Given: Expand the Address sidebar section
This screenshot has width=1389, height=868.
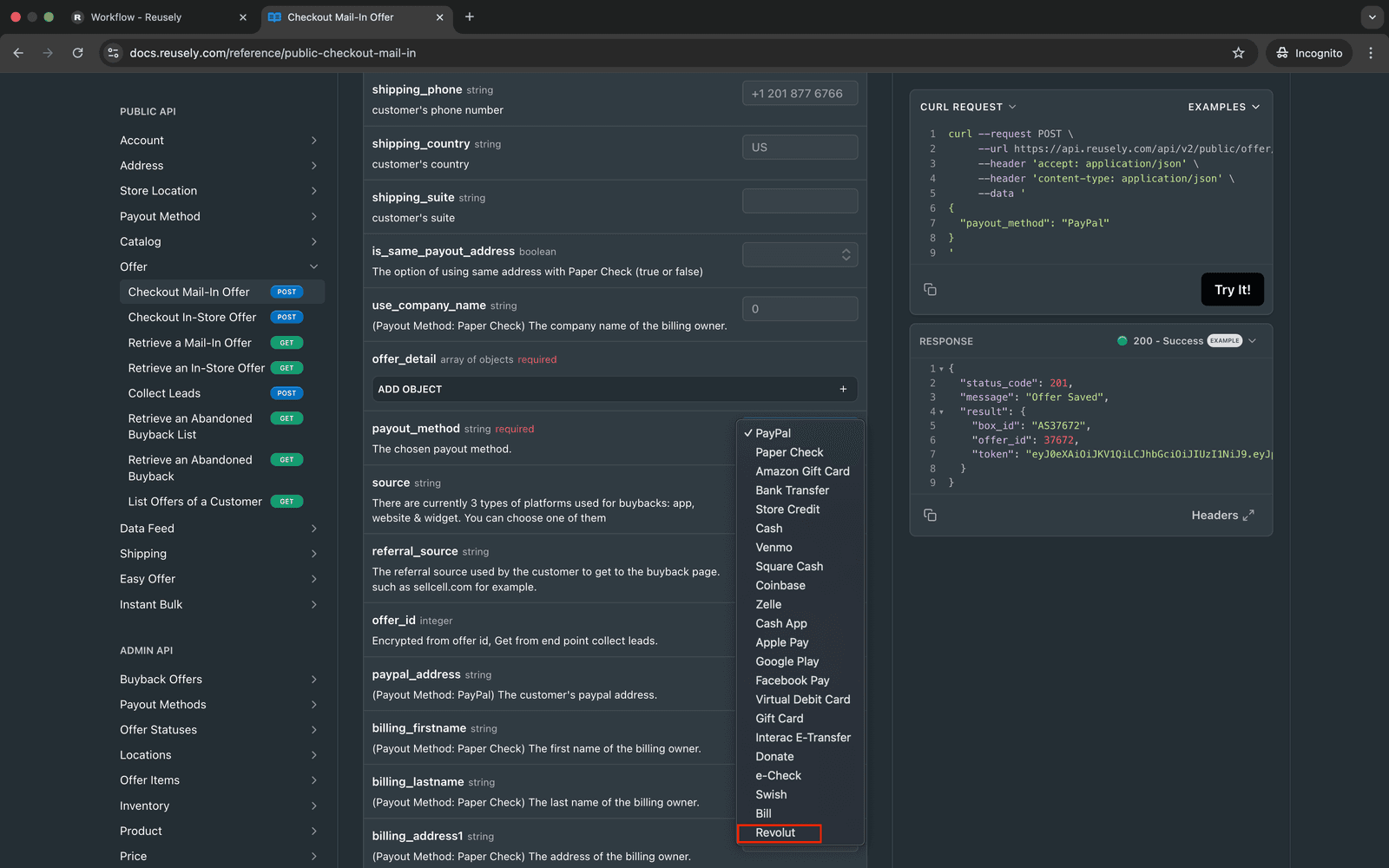Looking at the screenshot, I should pos(221,166).
